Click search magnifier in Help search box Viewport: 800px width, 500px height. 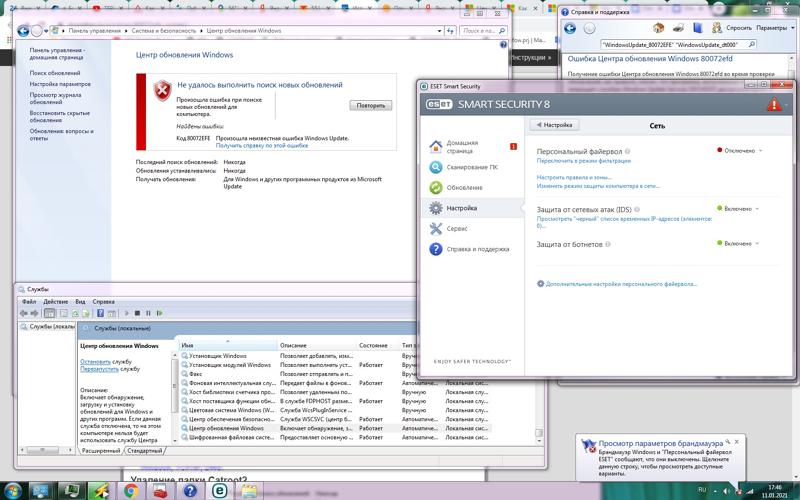(x=751, y=45)
